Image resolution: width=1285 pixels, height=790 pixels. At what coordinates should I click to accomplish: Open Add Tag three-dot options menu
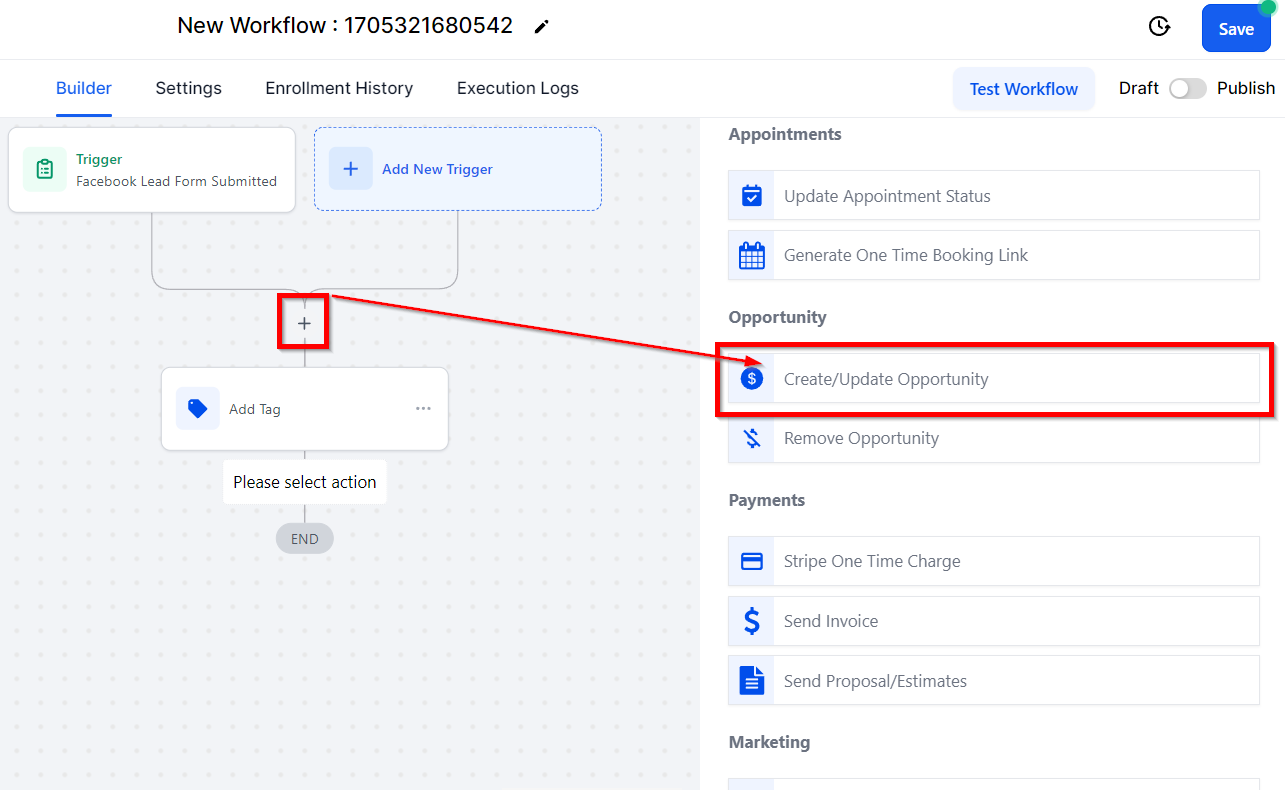click(x=423, y=408)
